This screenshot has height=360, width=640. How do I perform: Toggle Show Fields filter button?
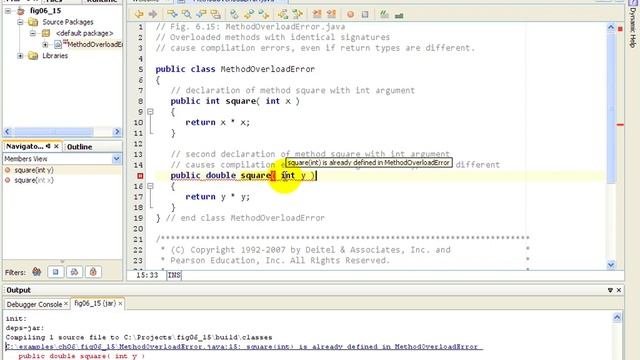tap(56, 272)
